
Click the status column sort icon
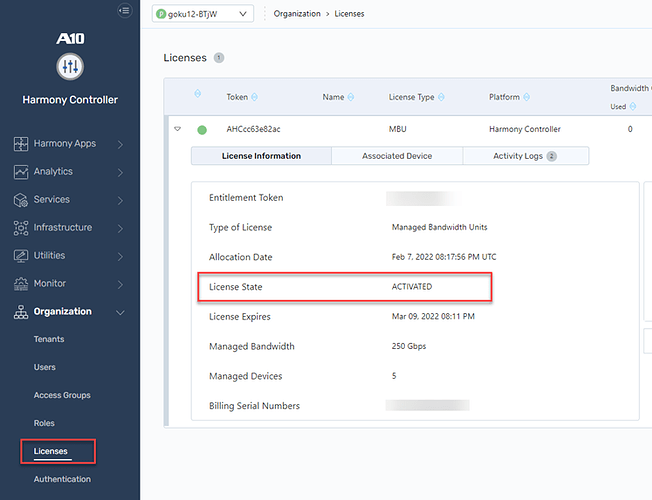(198, 93)
